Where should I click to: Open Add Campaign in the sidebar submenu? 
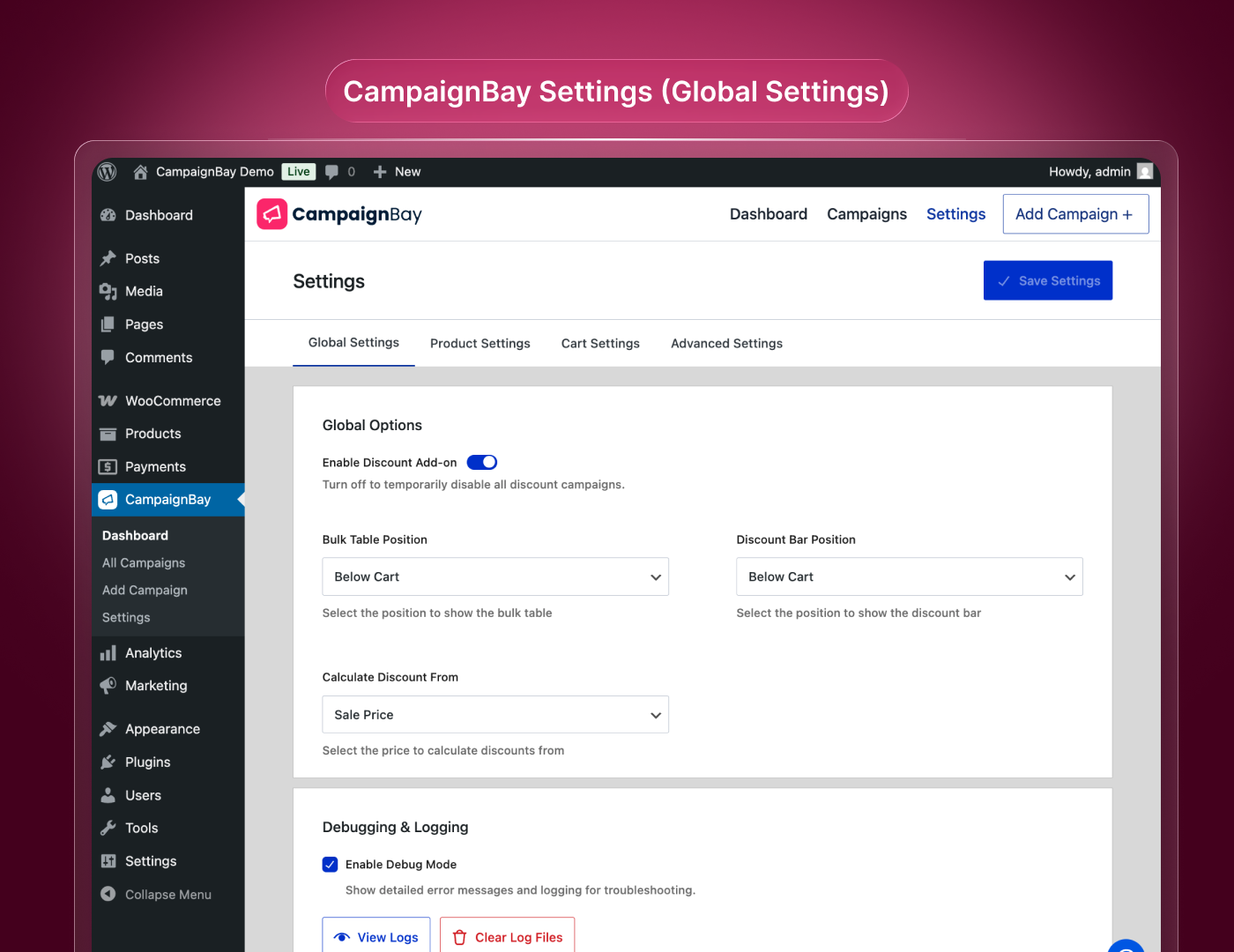tap(145, 591)
